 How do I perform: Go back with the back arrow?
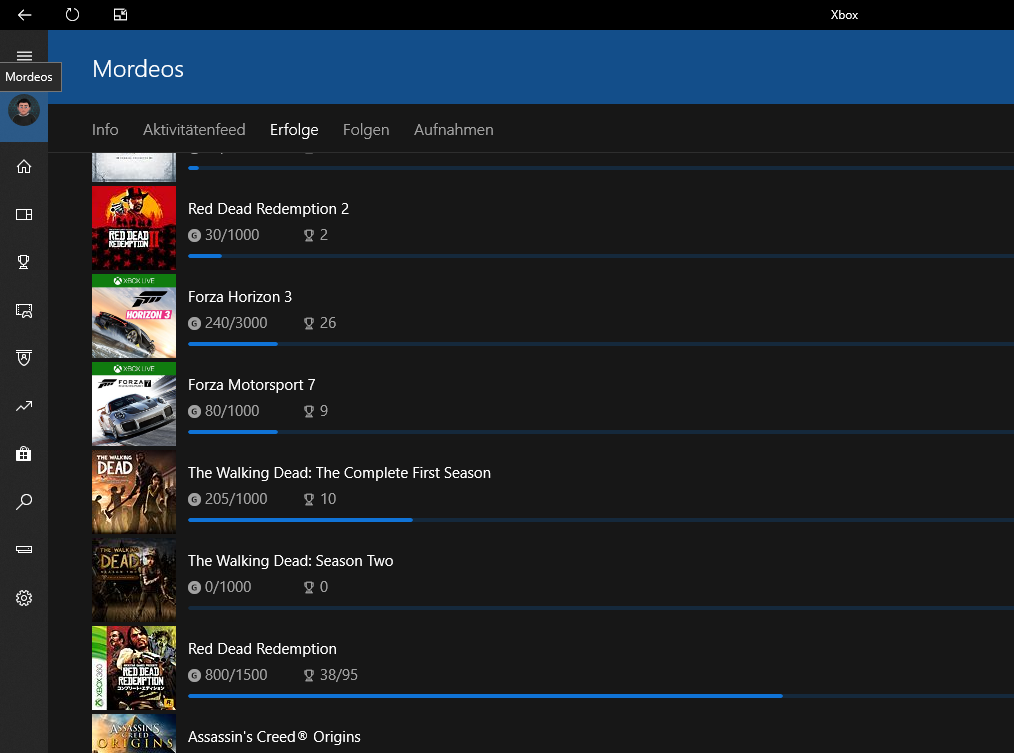click(x=25, y=14)
